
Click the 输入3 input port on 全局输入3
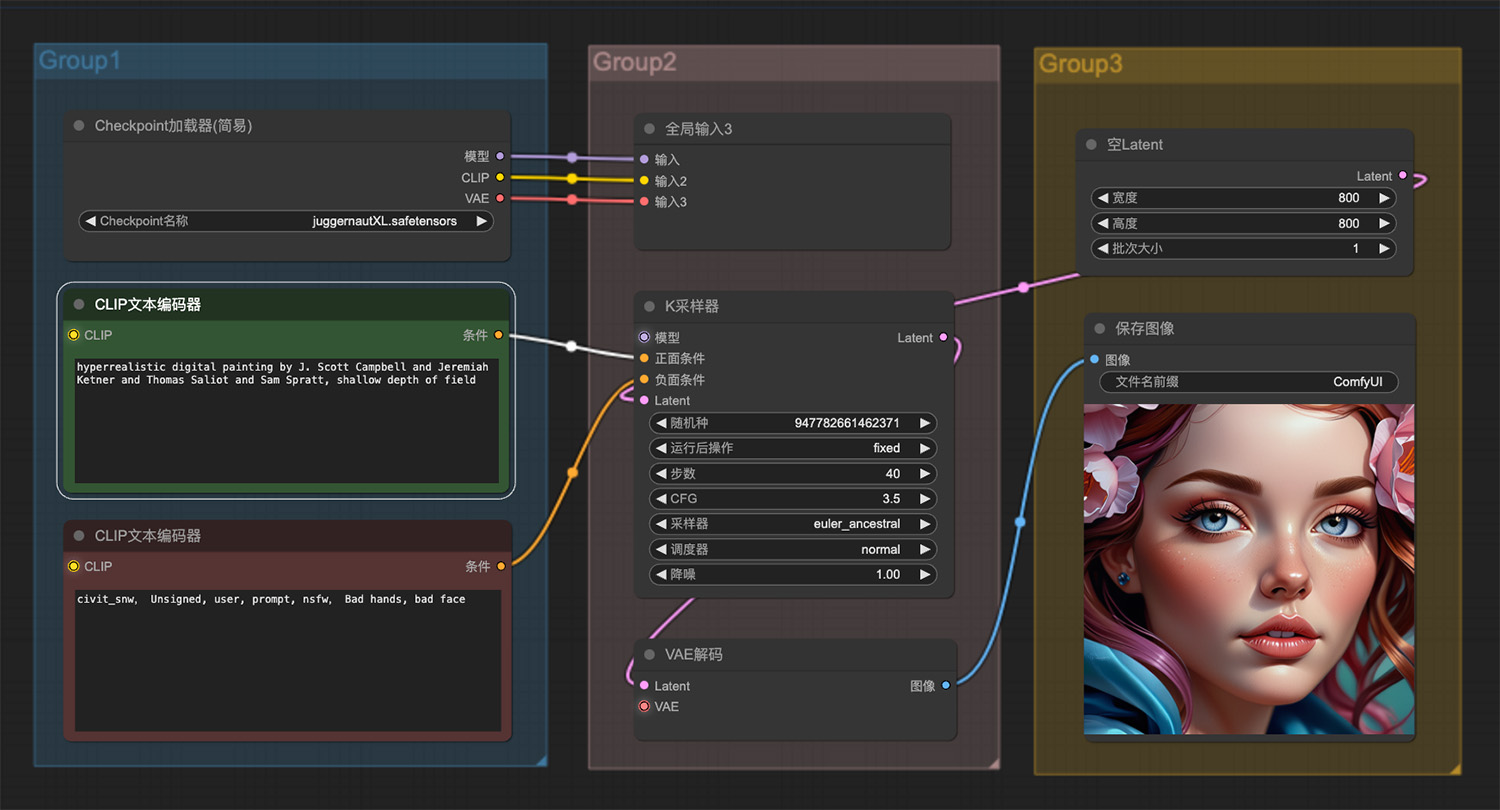click(x=644, y=202)
